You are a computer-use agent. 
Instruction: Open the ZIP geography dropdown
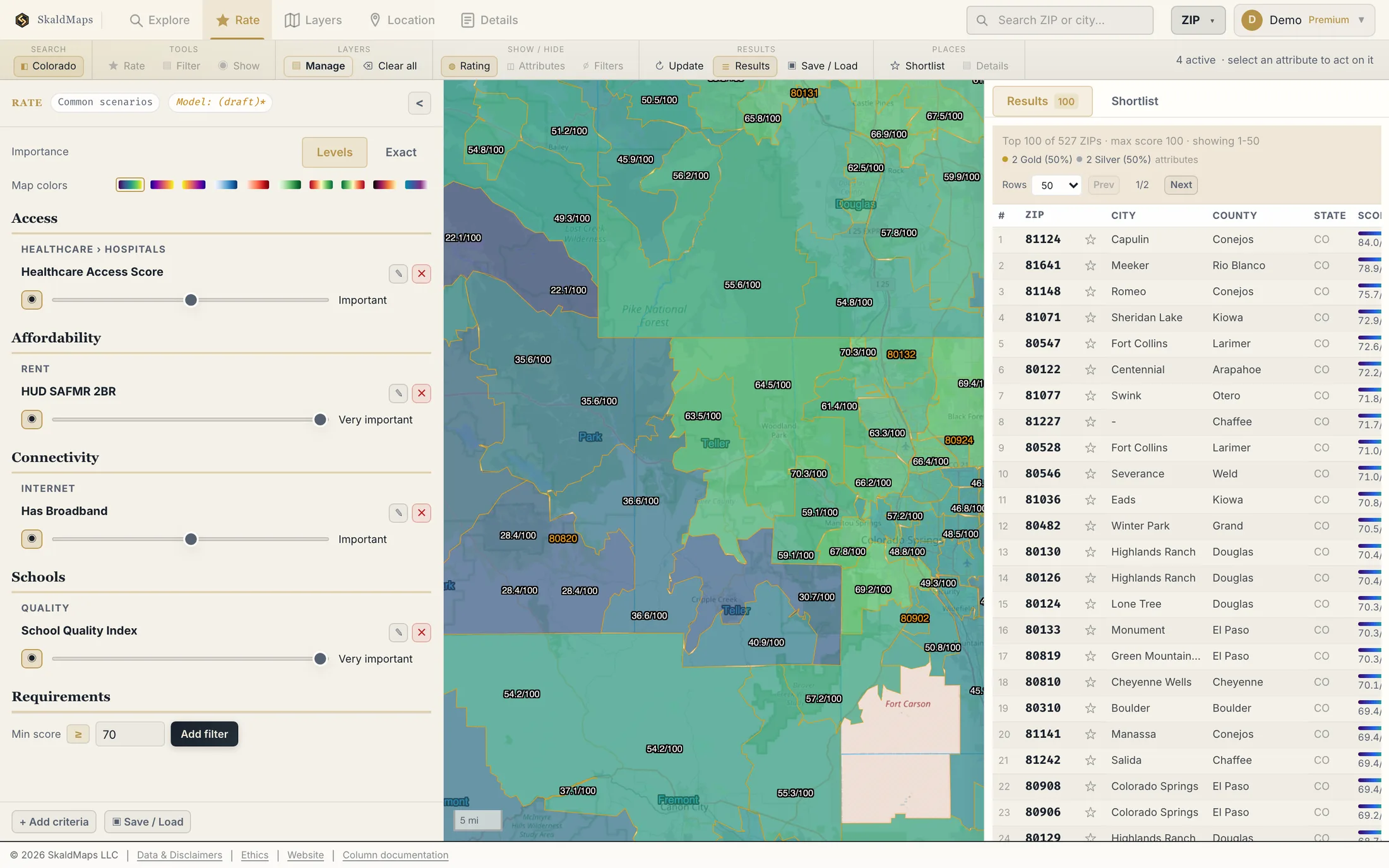click(x=1198, y=20)
